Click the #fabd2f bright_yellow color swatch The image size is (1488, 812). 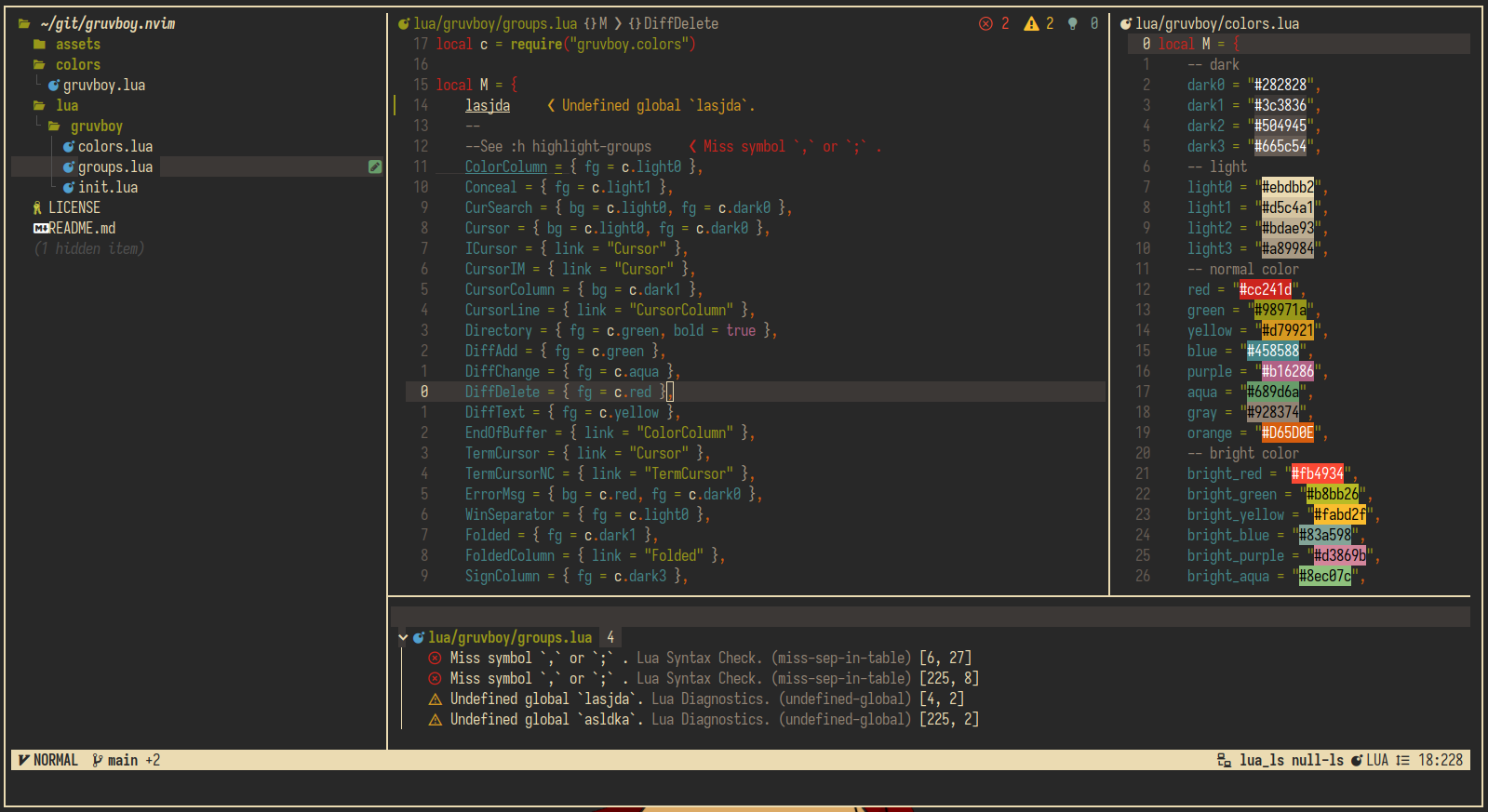tap(1340, 515)
